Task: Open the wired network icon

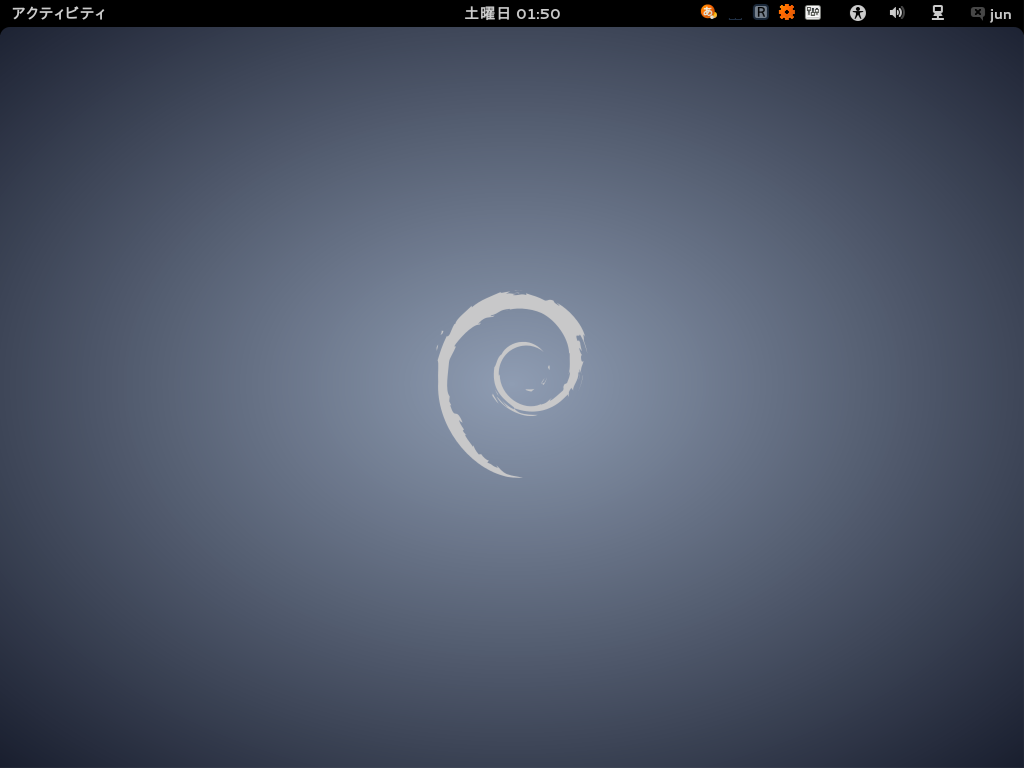Action: 938,13
